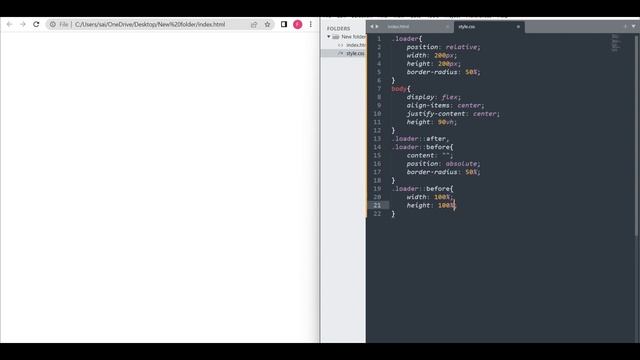
Task: Open Chrome profile avatar
Action: (x=298, y=24)
